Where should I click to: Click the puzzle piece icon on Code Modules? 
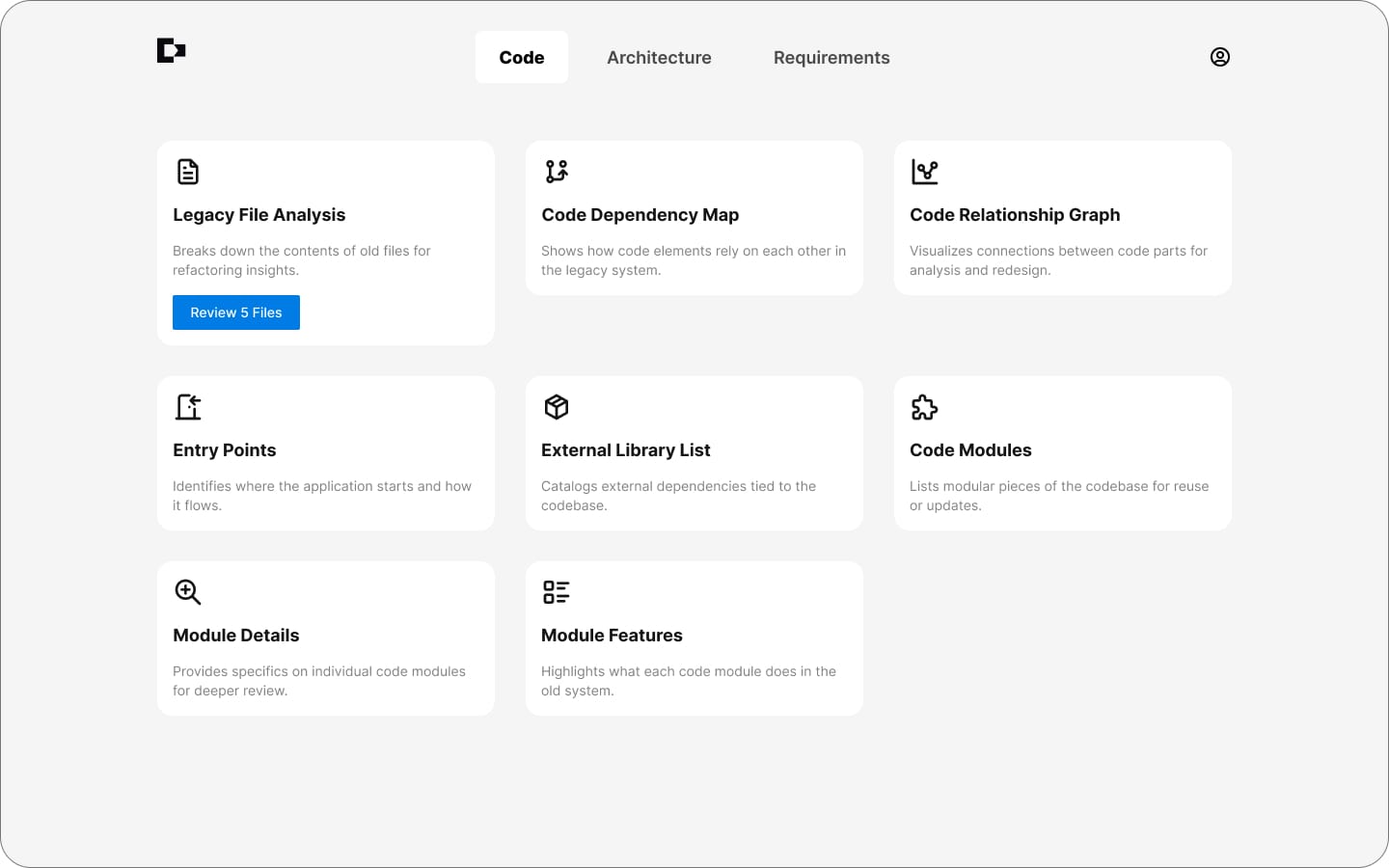[x=924, y=407]
